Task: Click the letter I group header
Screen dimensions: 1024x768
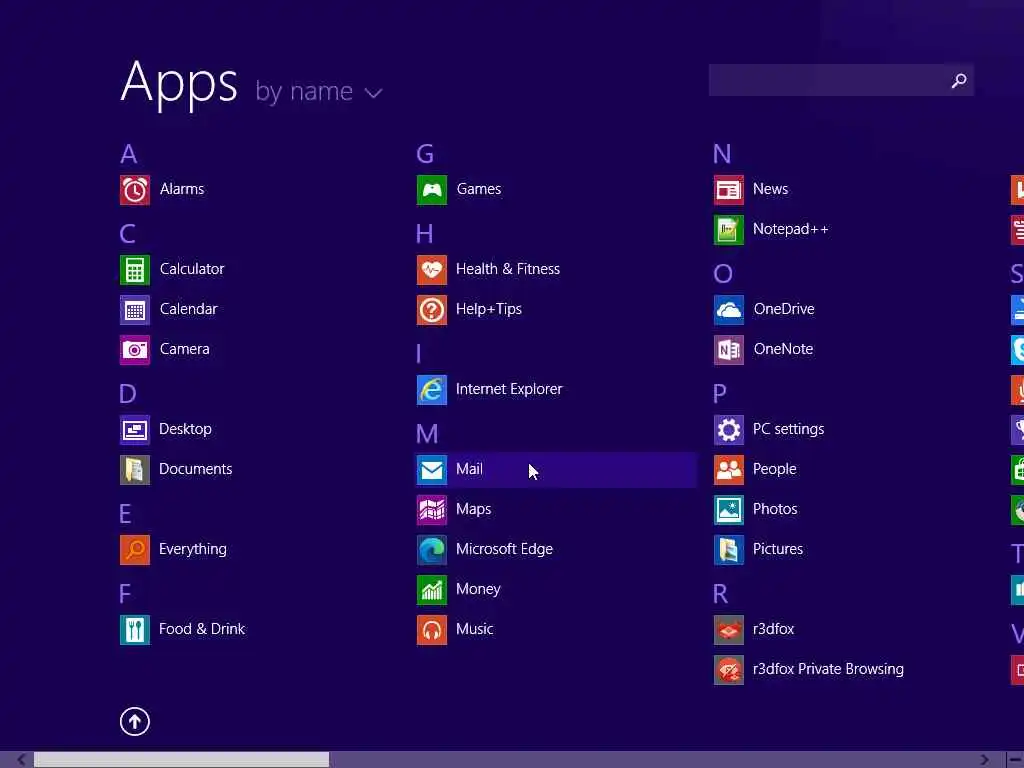Action: pyautogui.click(x=419, y=354)
